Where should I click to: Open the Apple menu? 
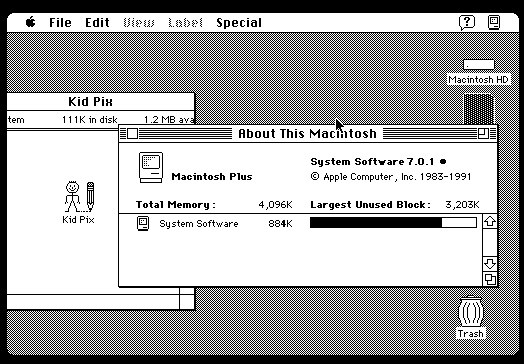30,22
